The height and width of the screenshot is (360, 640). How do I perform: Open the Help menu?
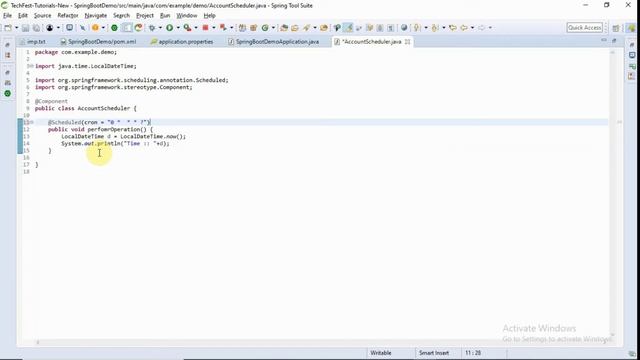pyautogui.click(x=209, y=16)
